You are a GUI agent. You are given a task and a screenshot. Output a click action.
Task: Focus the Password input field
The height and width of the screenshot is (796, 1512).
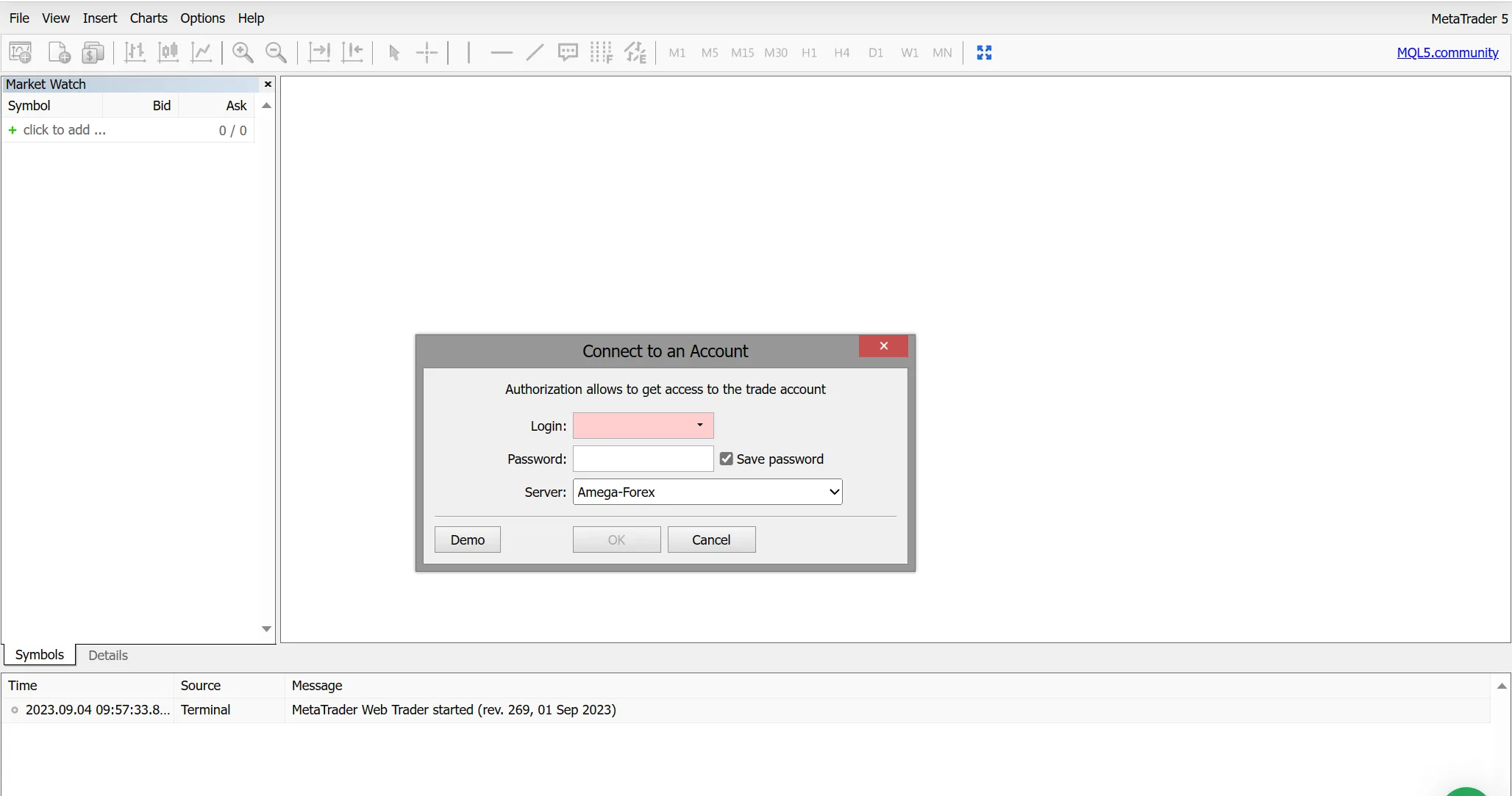(x=643, y=459)
